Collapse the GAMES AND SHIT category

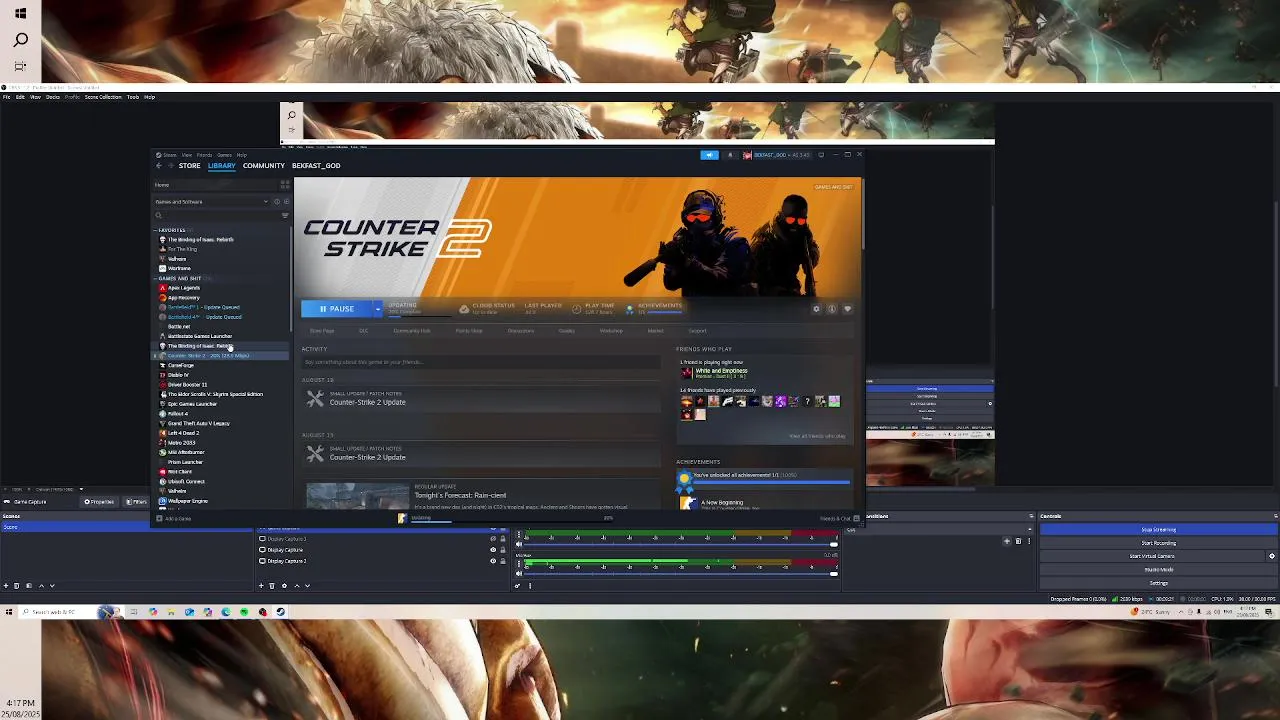(156, 278)
